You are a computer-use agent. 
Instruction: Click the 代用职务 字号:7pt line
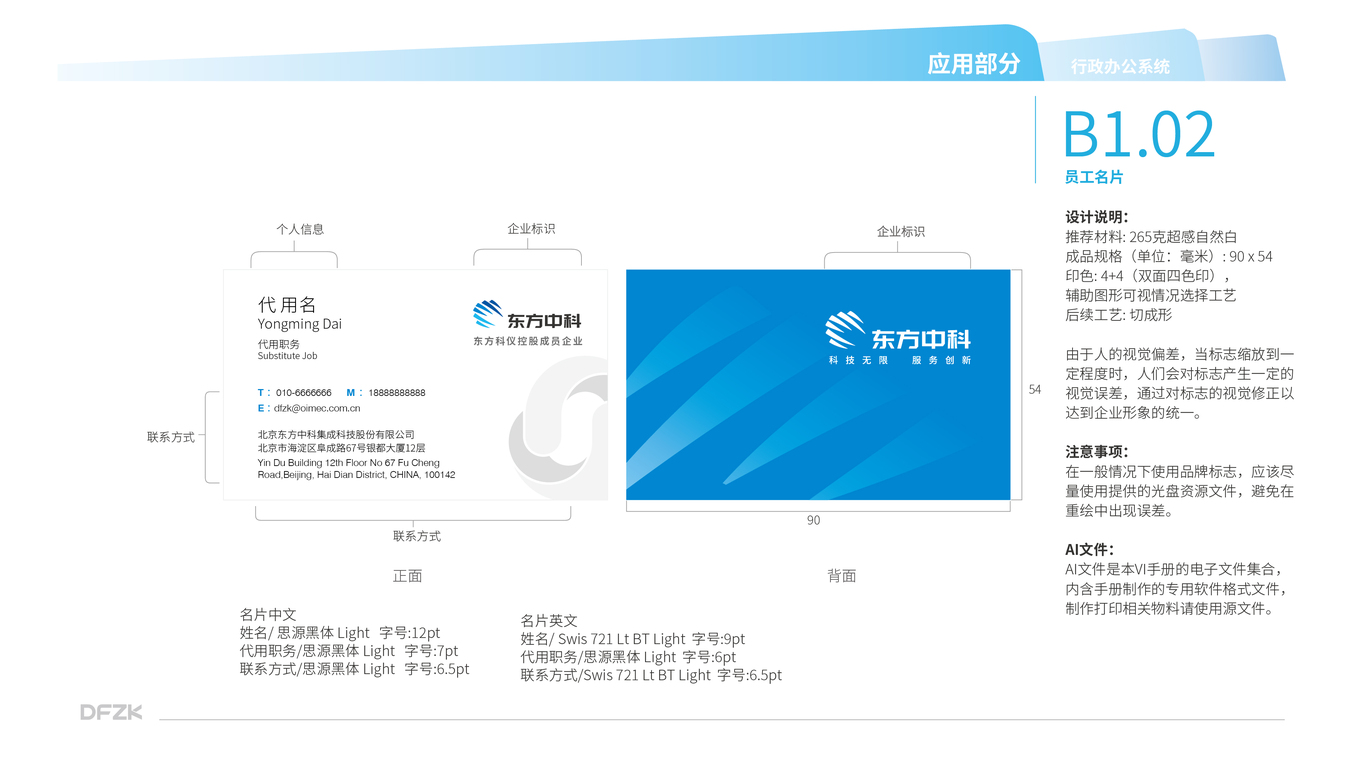[349, 650]
